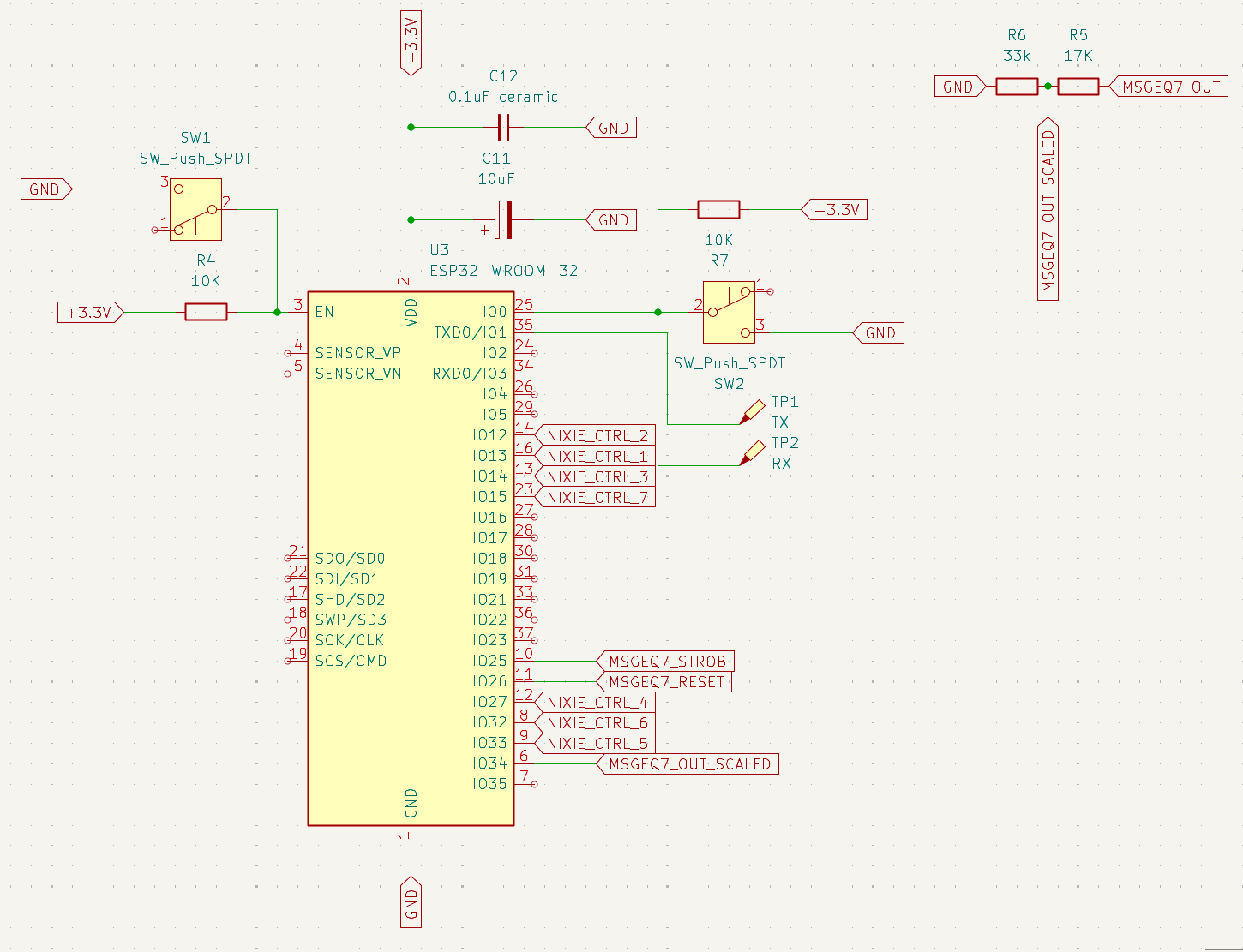The width and height of the screenshot is (1243, 952).
Task: Select the R5 17K resistor symbol
Action: (x=1078, y=87)
